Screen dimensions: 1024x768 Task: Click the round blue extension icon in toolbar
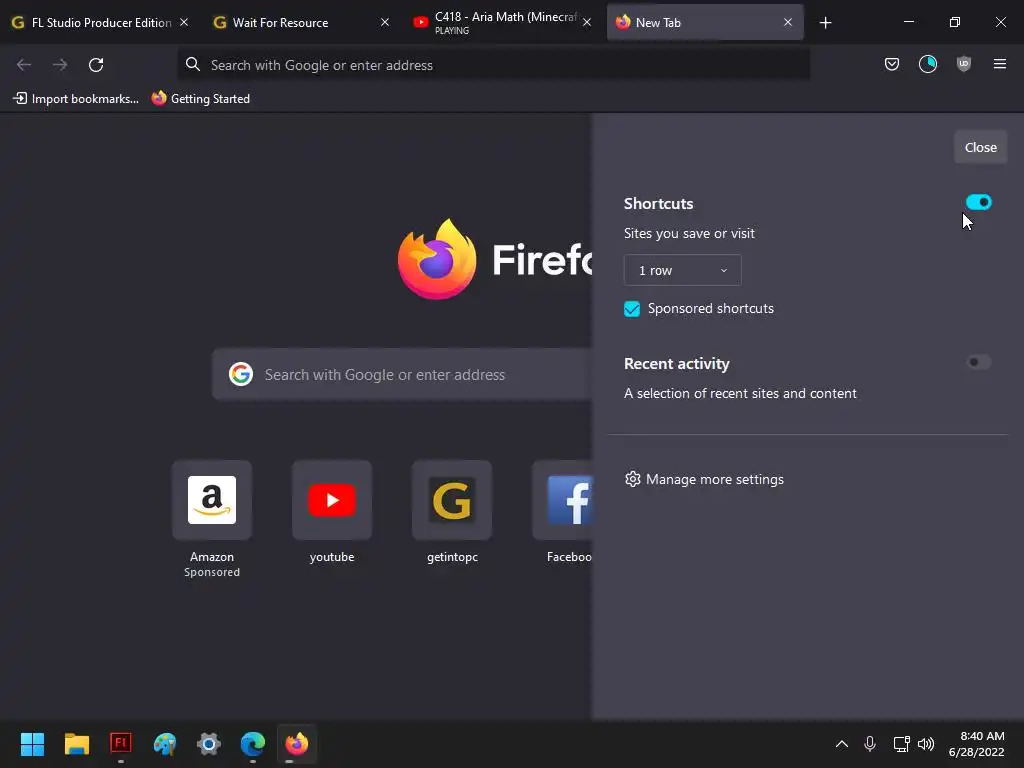(927, 64)
